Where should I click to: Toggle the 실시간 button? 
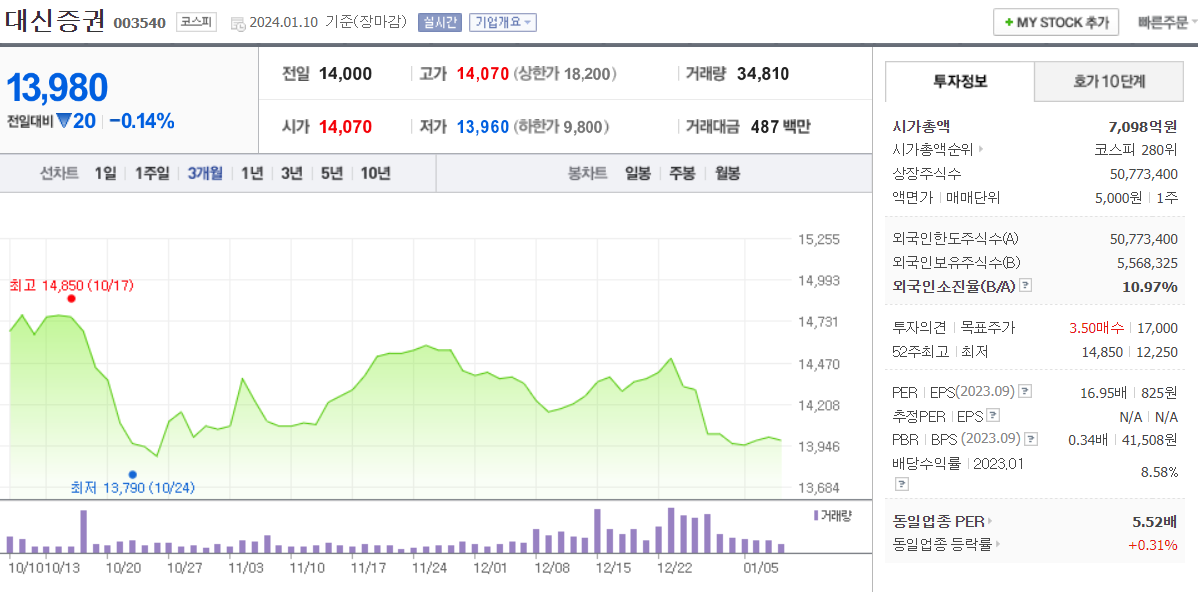pyautogui.click(x=440, y=22)
